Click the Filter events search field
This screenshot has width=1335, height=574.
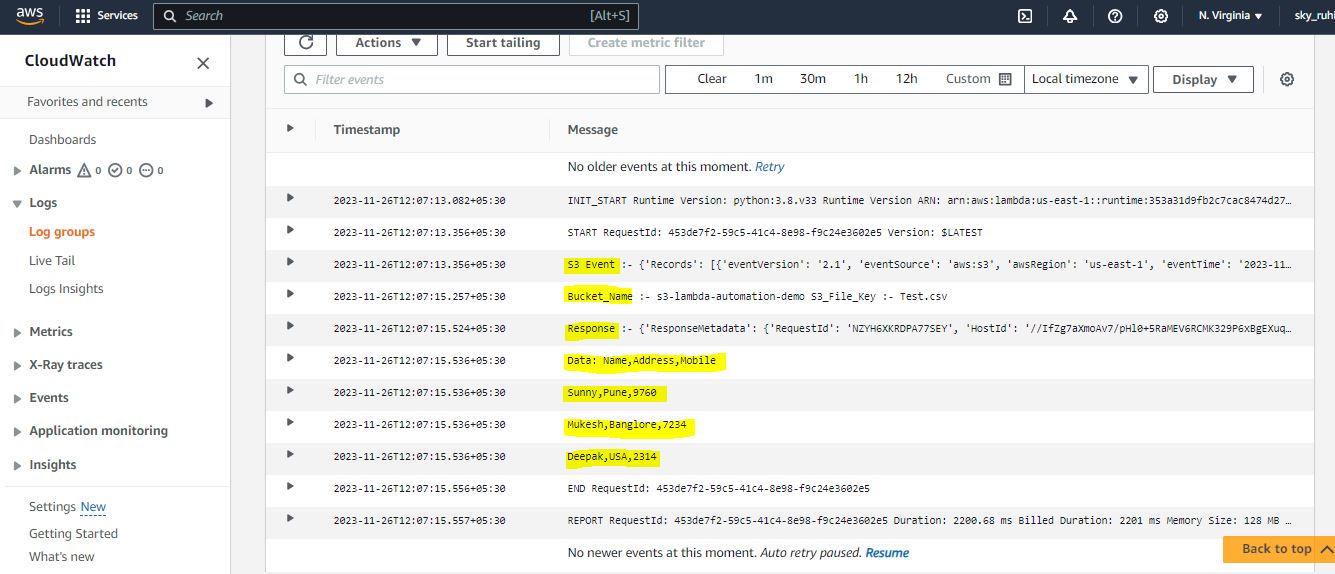click(472, 80)
